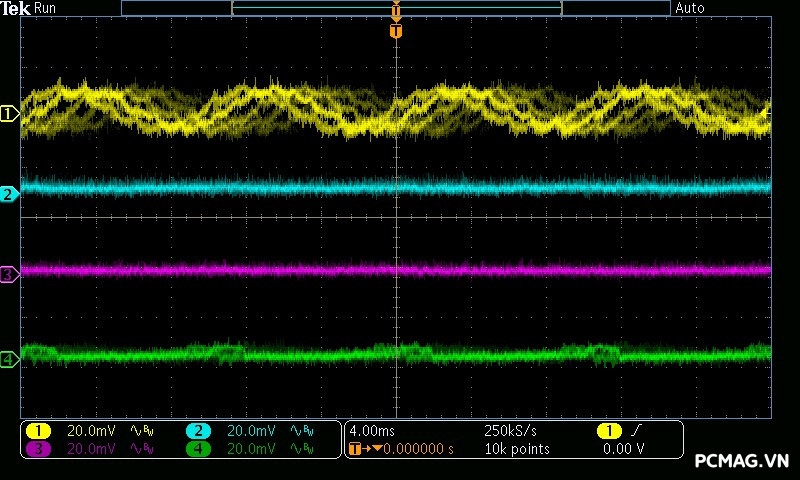
Task: Click the magenta channel 3 badge
Action: click(x=38, y=449)
